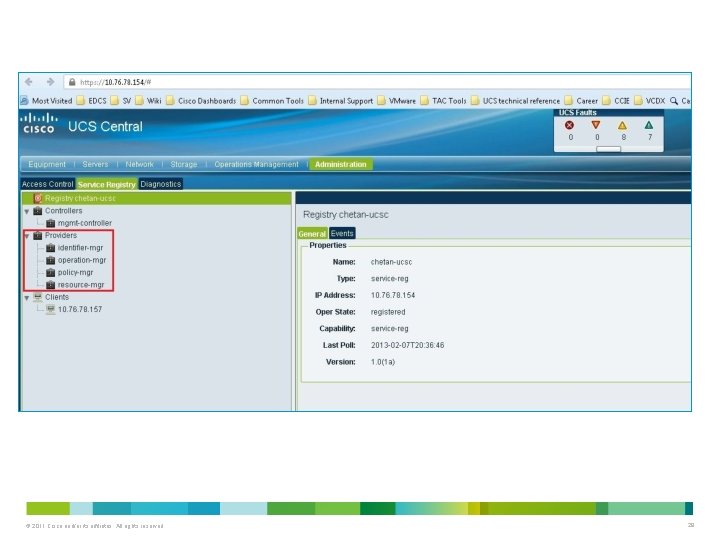The width and height of the screenshot is (720, 540).
Task: Open UCS technical reference bookmark folder
Action: [516, 101]
